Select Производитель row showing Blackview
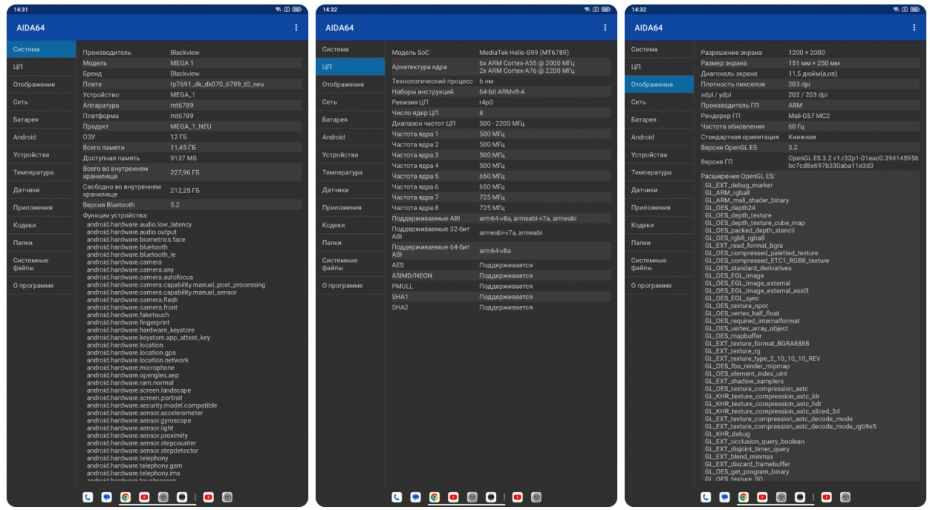Screen dimensions: 930x510 [x=191, y=52]
